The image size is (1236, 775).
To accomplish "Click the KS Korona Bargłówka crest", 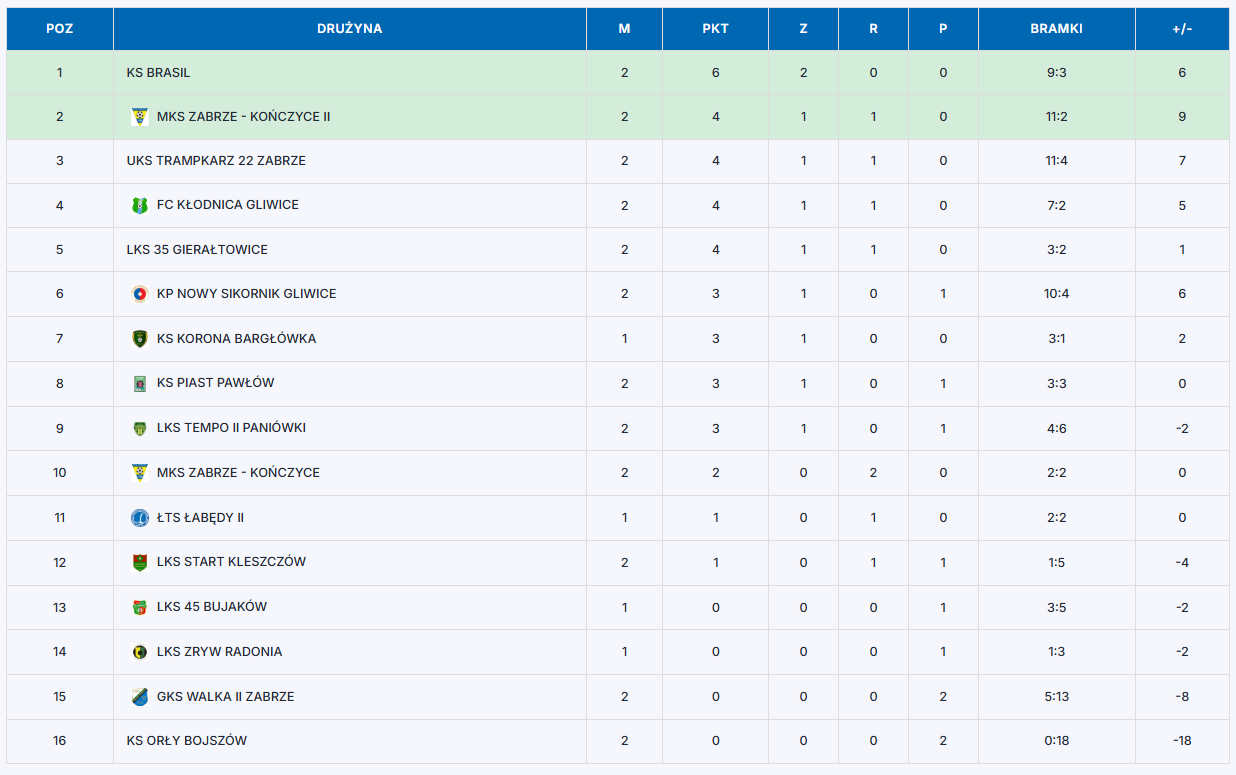I will pos(140,339).
